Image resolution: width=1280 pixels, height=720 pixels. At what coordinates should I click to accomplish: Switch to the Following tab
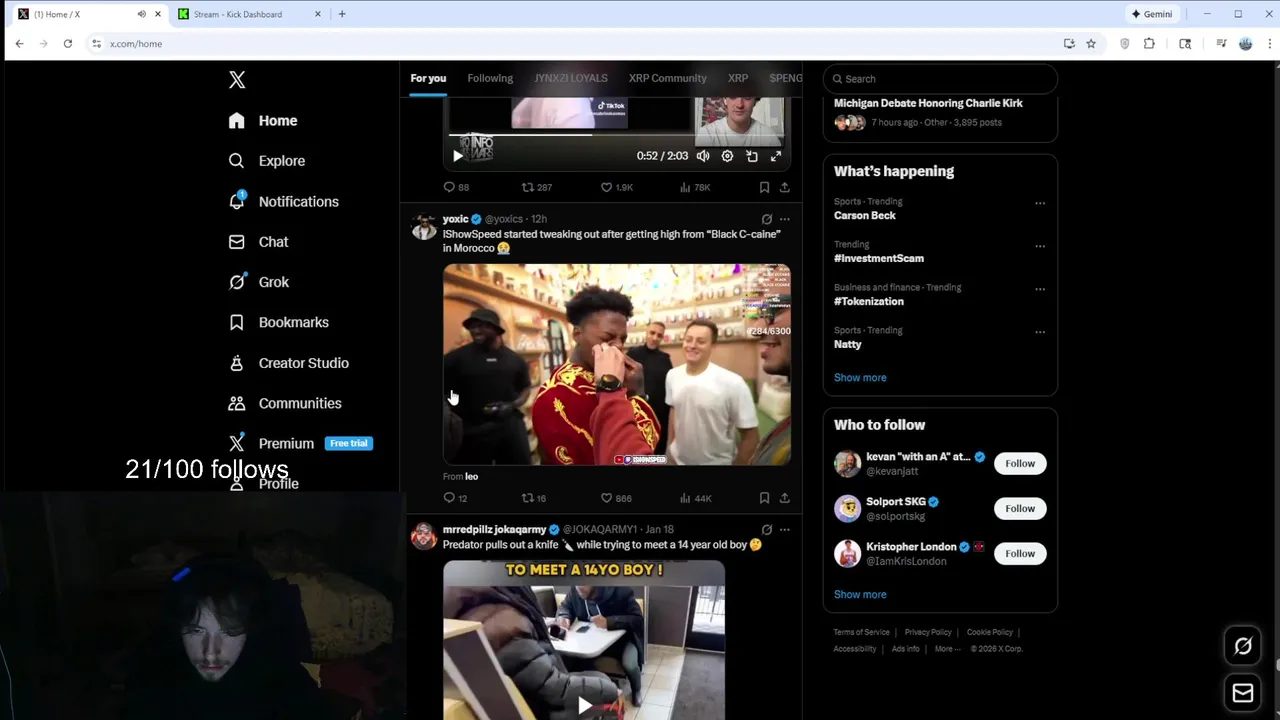[x=490, y=78]
